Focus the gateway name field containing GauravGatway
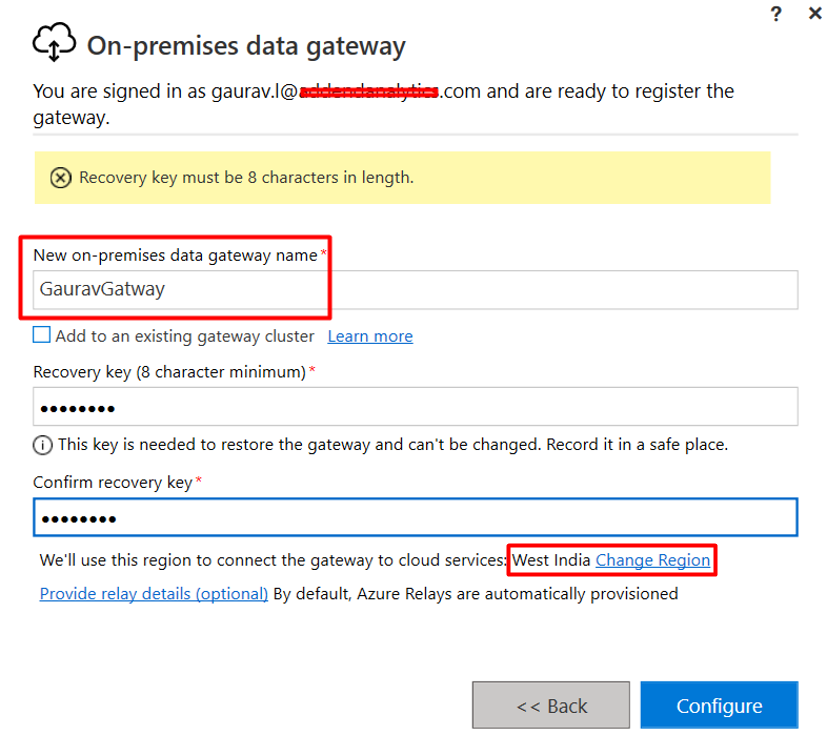The width and height of the screenshot is (827, 732). click(x=415, y=290)
